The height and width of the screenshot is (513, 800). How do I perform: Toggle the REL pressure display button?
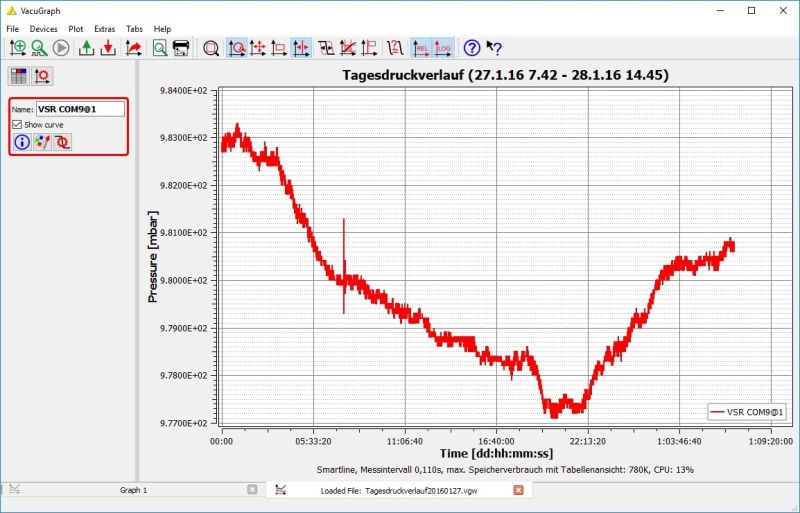point(421,48)
